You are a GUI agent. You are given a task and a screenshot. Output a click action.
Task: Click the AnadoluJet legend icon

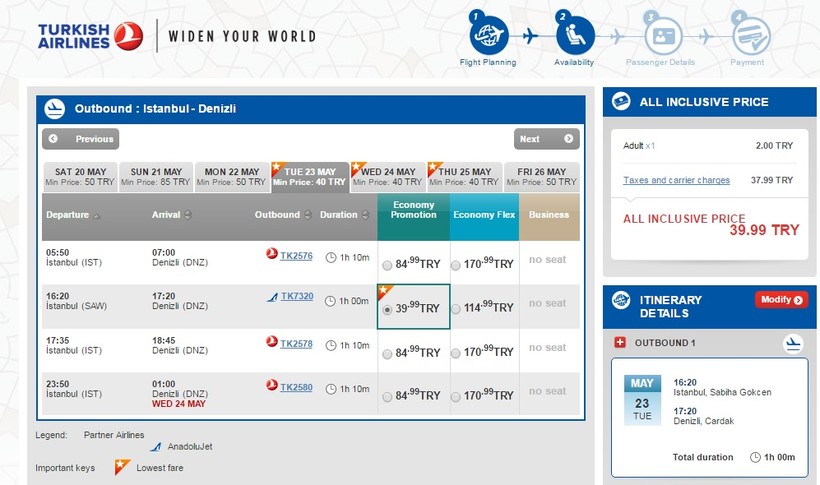coord(156,447)
